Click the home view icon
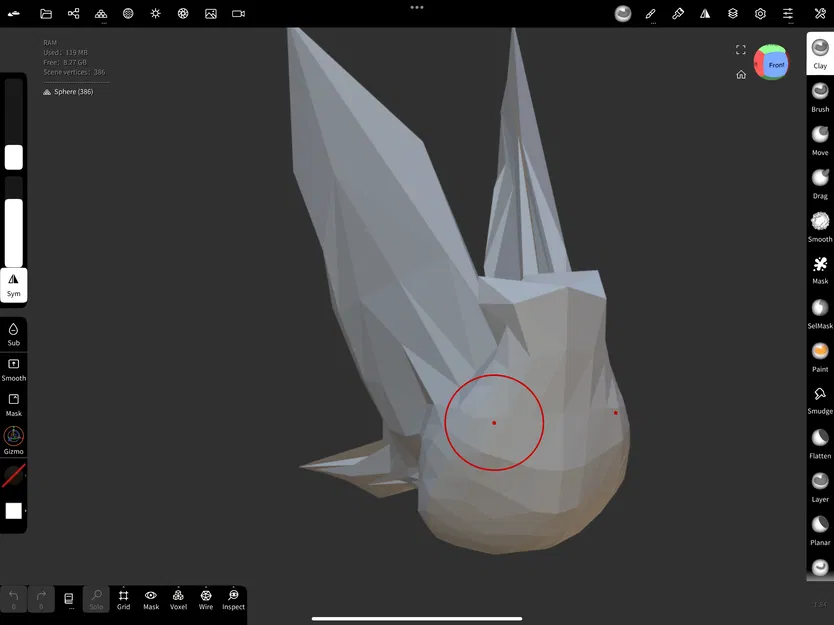This screenshot has width=834, height=625. pyautogui.click(x=741, y=75)
